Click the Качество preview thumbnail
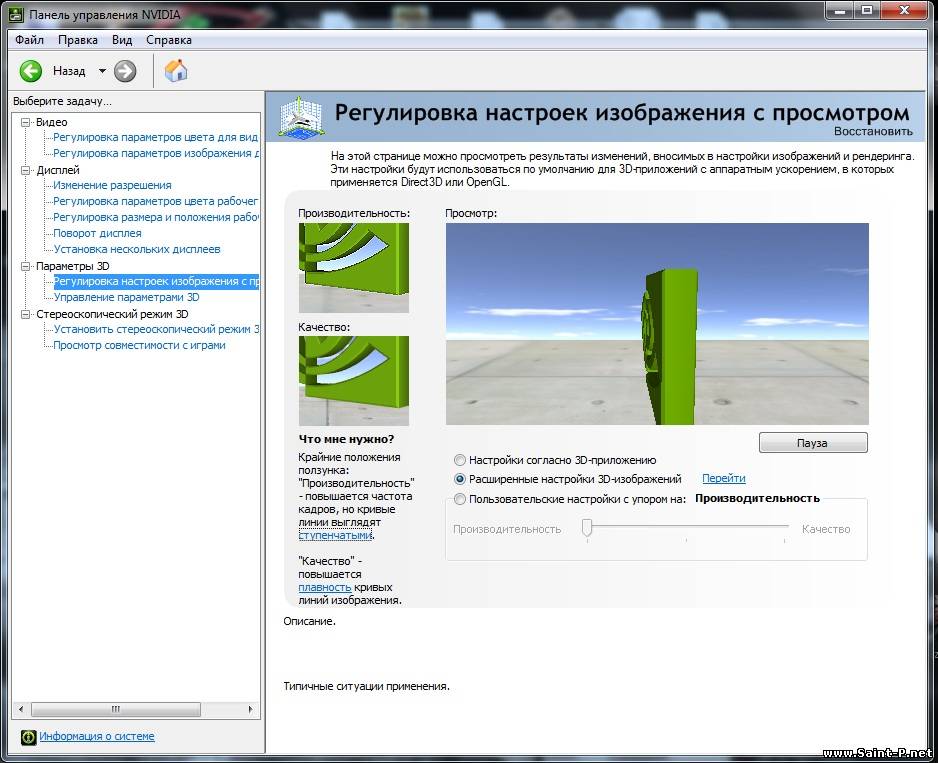The height and width of the screenshot is (763, 938). [354, 381]
